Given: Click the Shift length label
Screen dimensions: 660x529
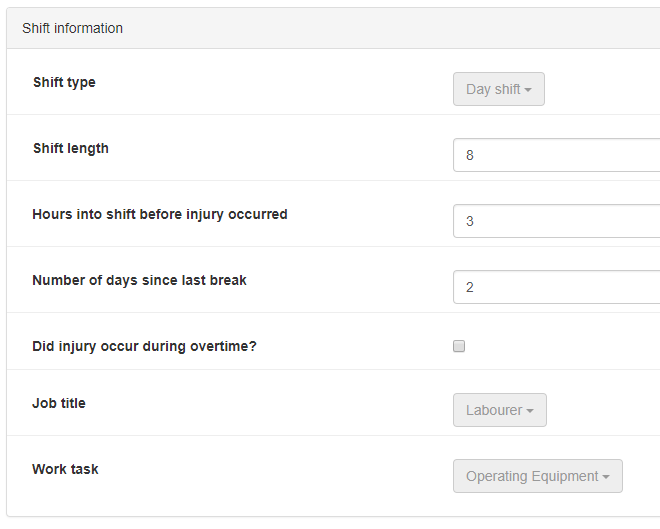Looking at the screenshot, I should 70,148.
